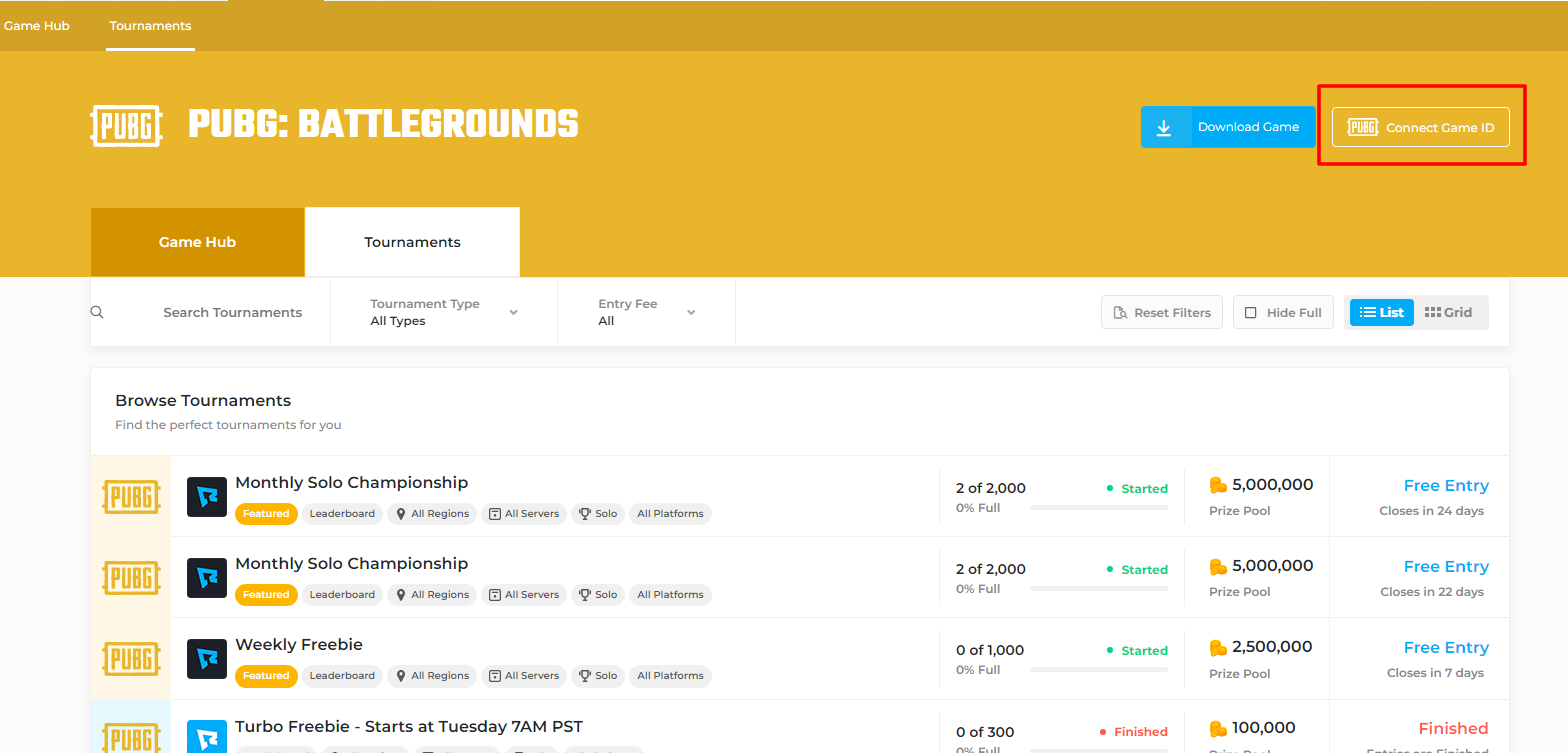
Task: Click Free Entry on the Weekly Freebie row
Action: (x=1446, y=648)
